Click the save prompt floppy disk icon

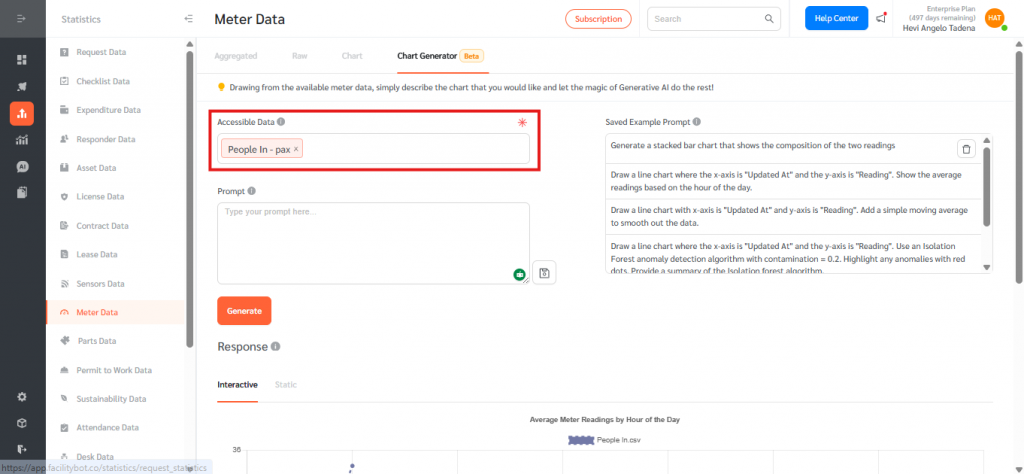[545, 273]
